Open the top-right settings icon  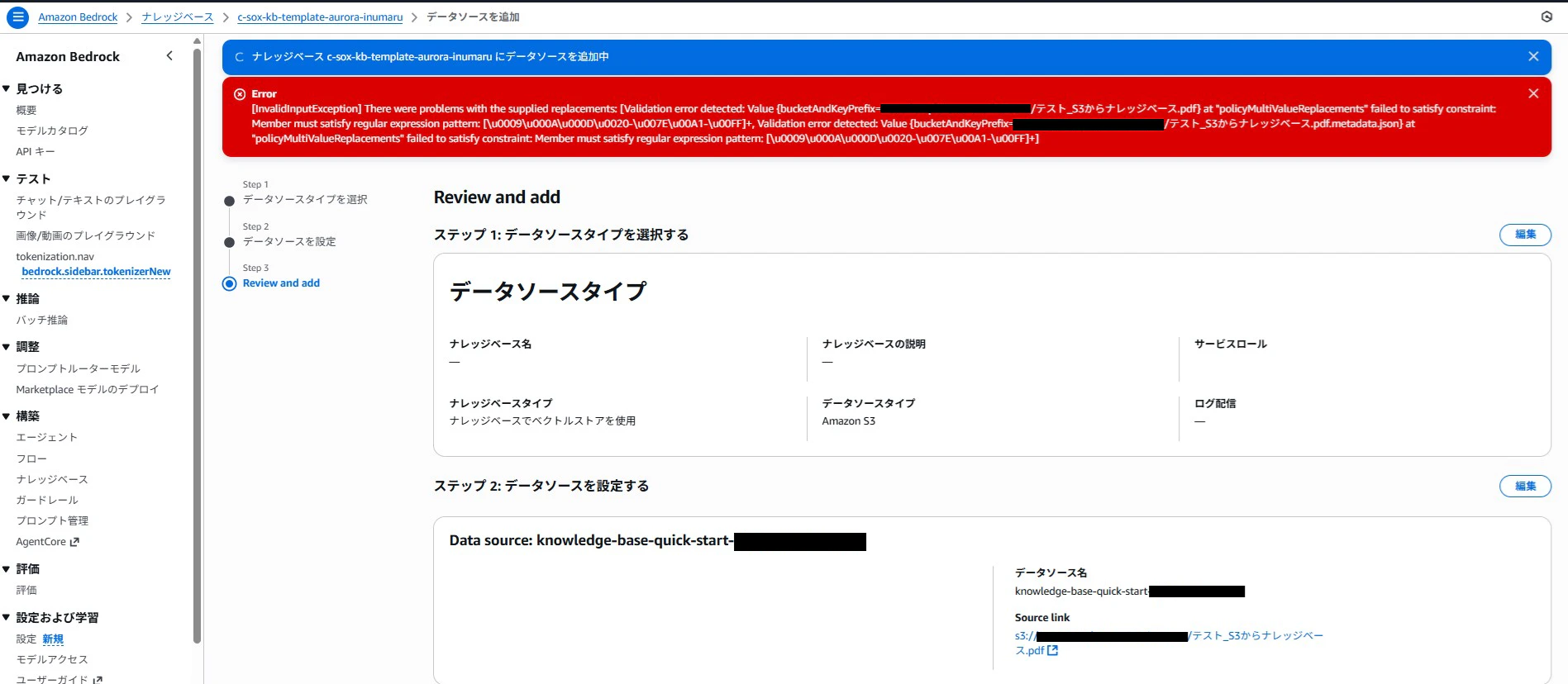pyautogui.click(x=1547, y=17)
